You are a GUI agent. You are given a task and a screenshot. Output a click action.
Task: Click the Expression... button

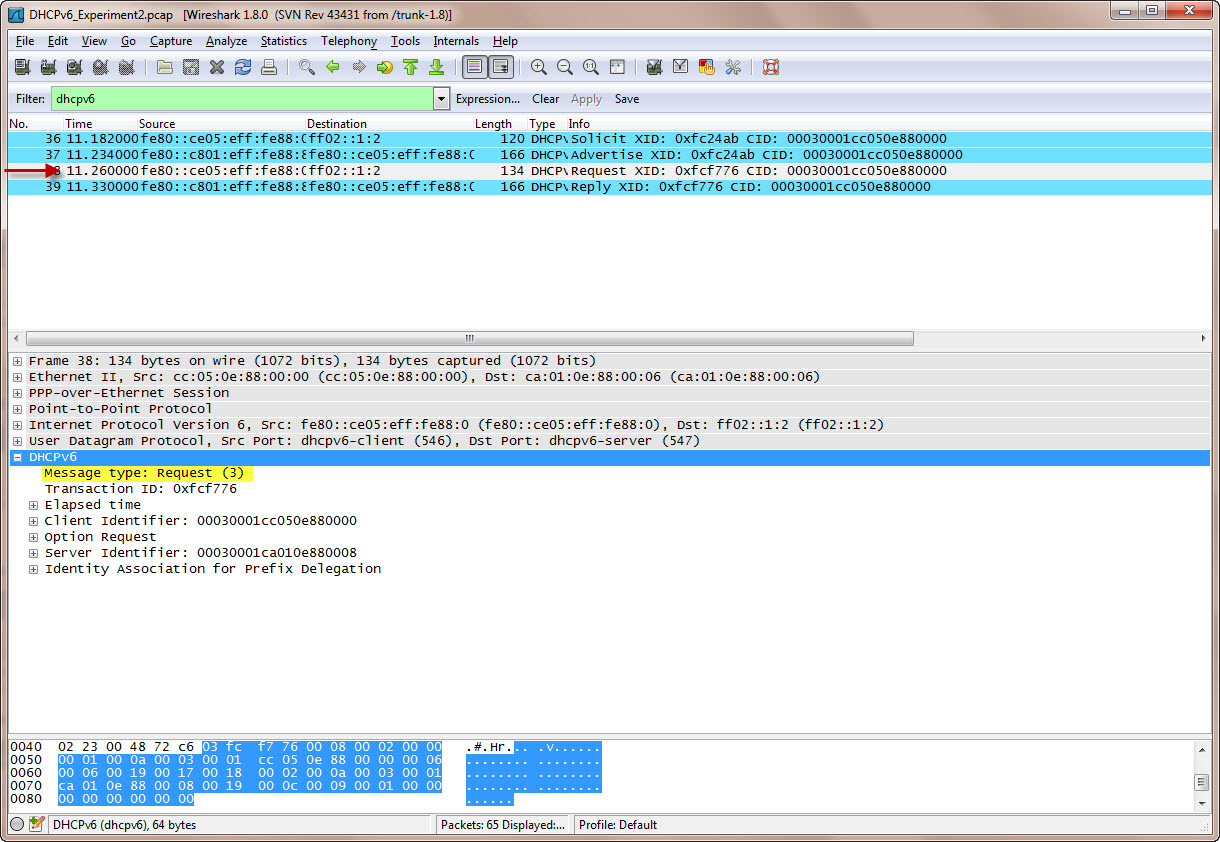click(x=487, y=99)
